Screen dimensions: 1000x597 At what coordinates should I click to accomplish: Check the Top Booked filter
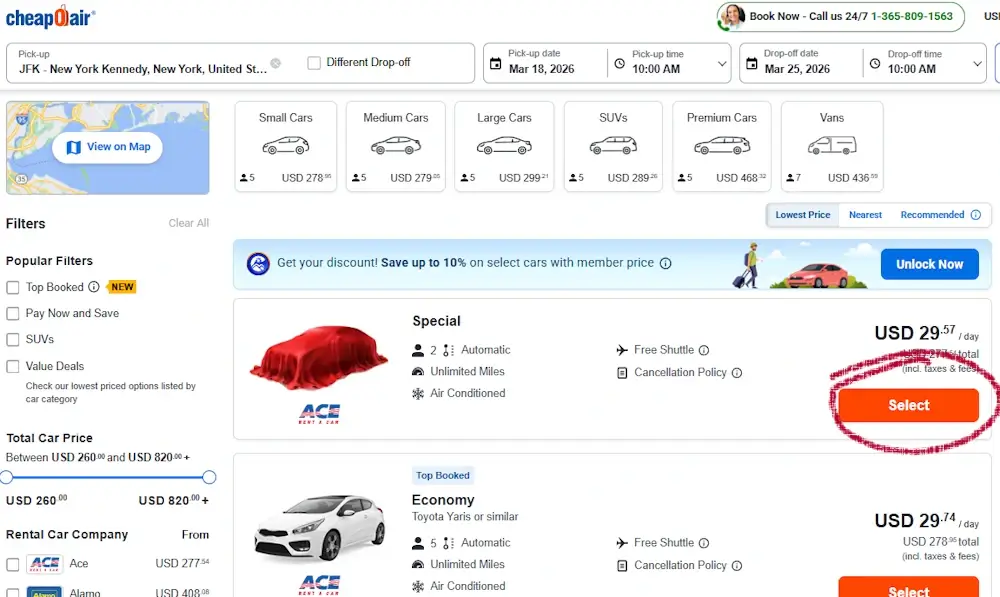coord(13,288)
